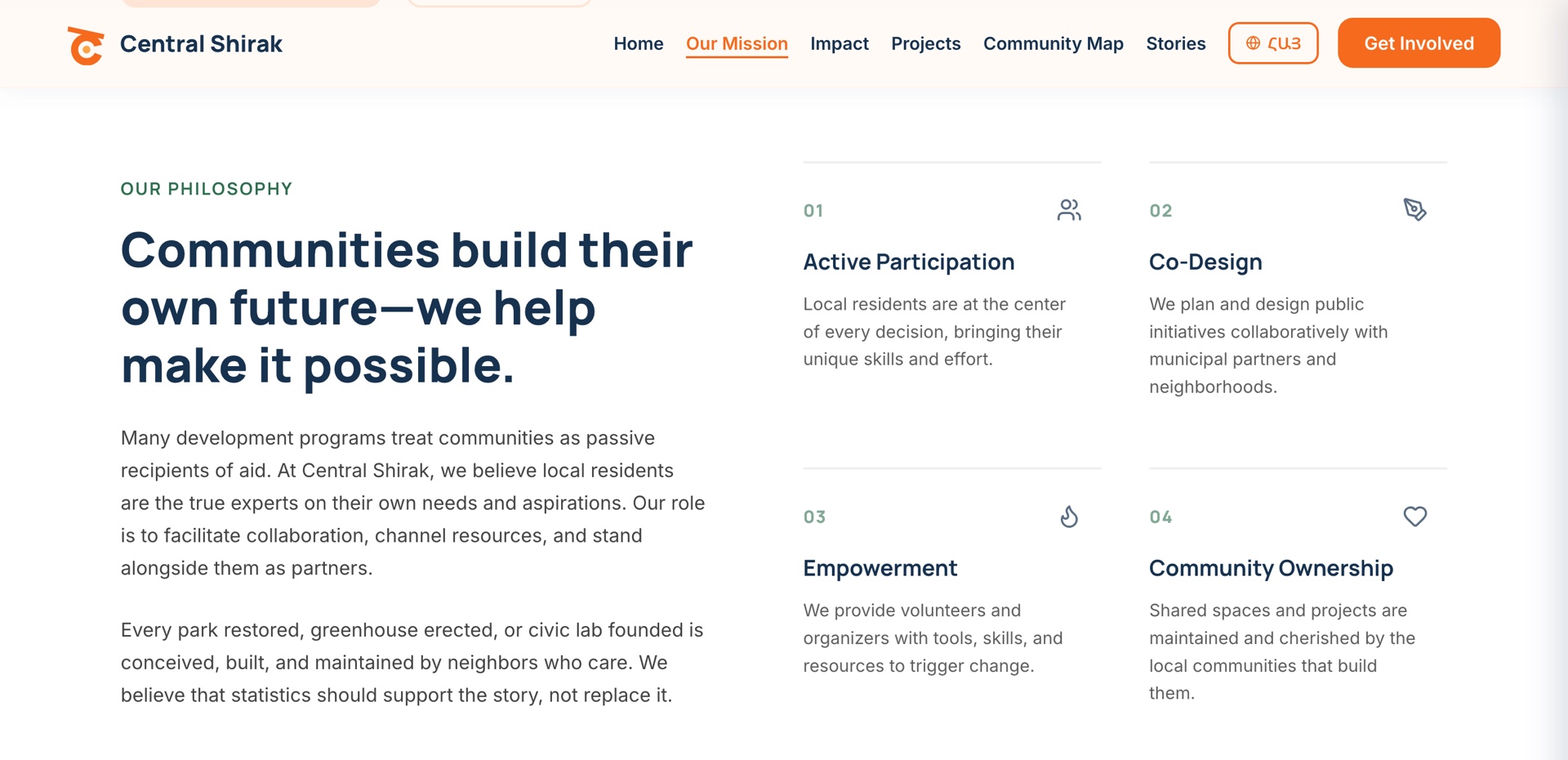This screenshot has width=1568, height=760.
Task: Go to the Impact page
Action: tap(840, 43)
